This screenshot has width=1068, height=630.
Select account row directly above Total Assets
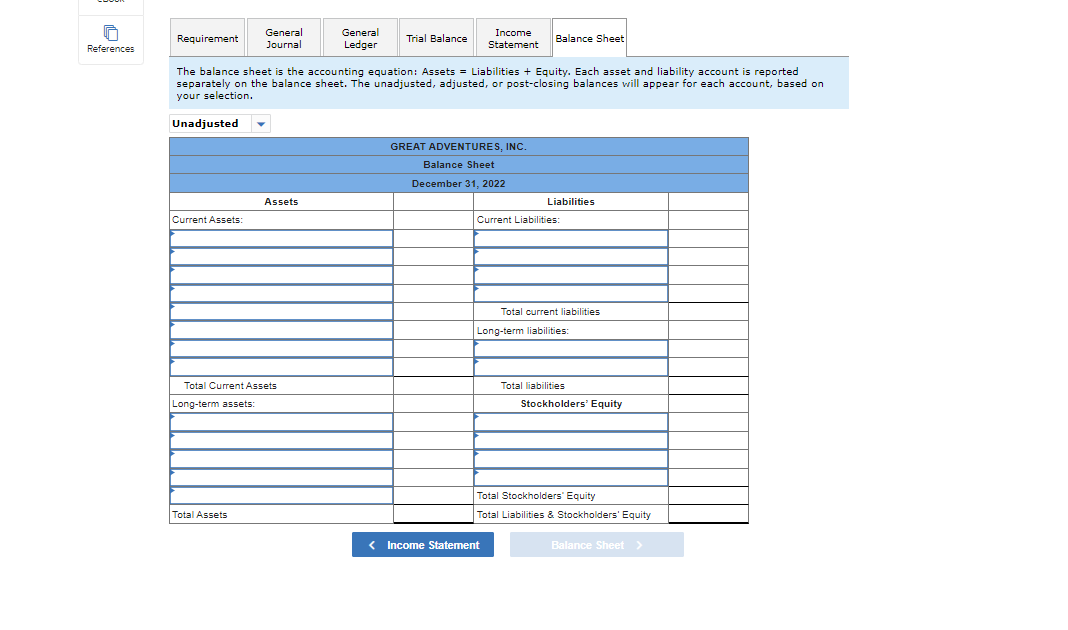point(281,496)
